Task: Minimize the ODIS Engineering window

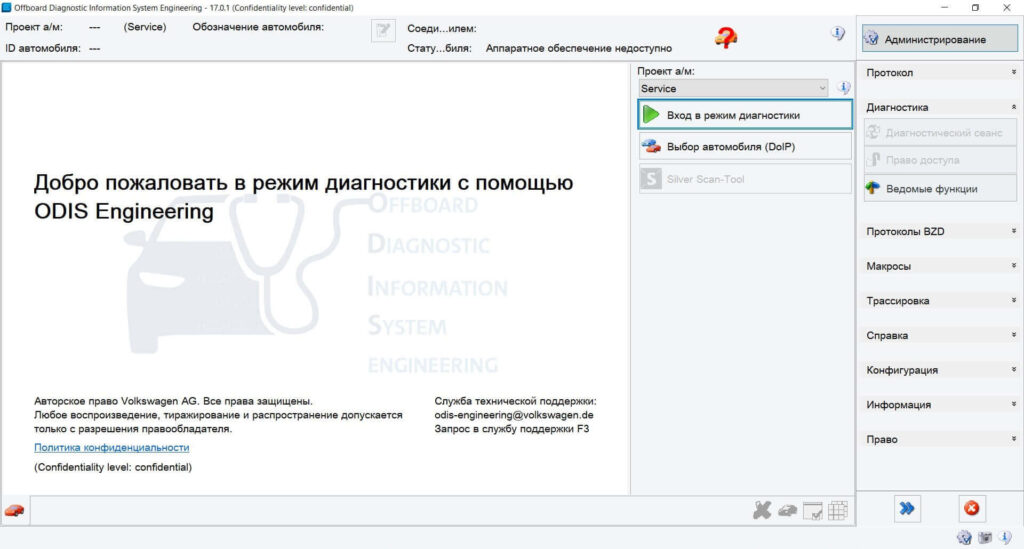Action: pyautogui.click(x=944, y=7)
